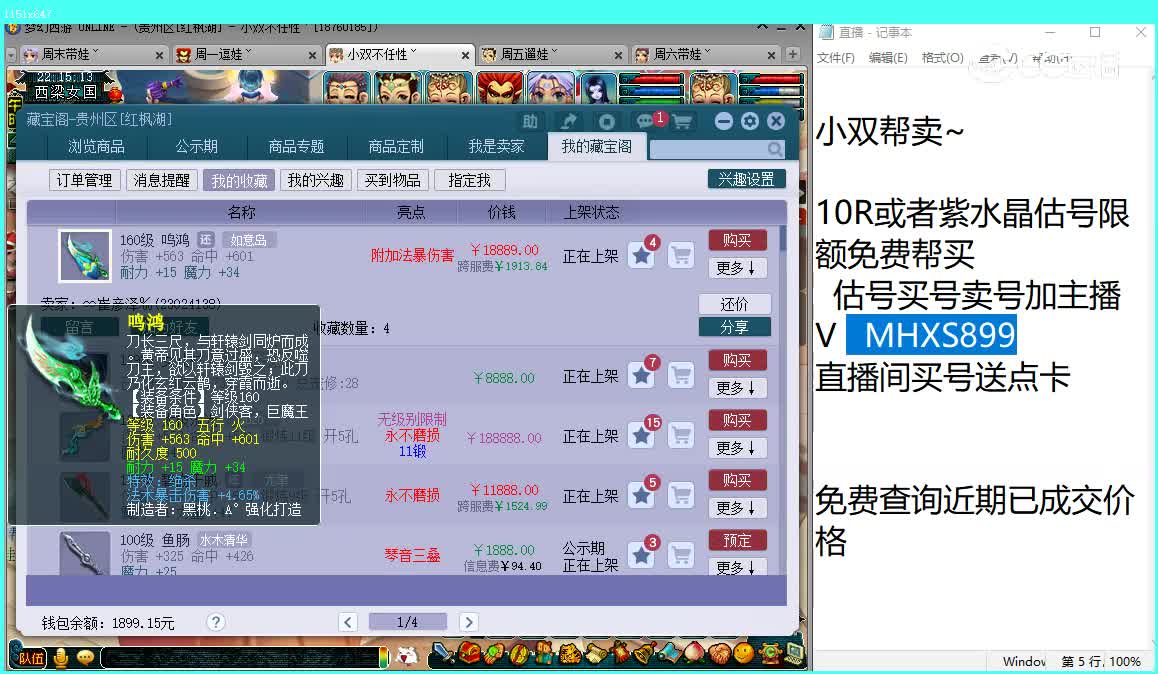Expand the 更多 dropdown beside the 预定 button
Viewport: 1158px width, 674px height.
tap(737, 567)
